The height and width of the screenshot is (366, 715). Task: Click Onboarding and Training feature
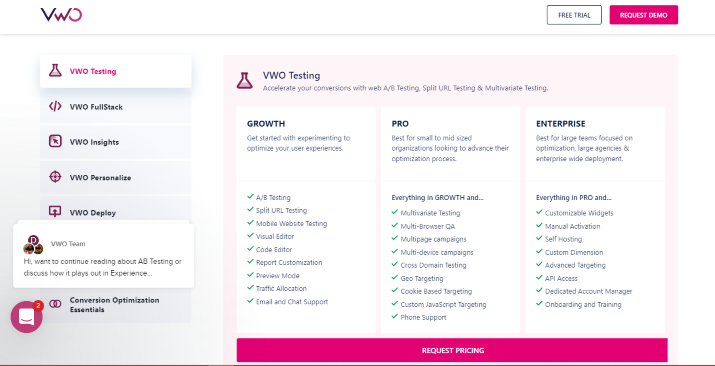[x=583, y=304]
